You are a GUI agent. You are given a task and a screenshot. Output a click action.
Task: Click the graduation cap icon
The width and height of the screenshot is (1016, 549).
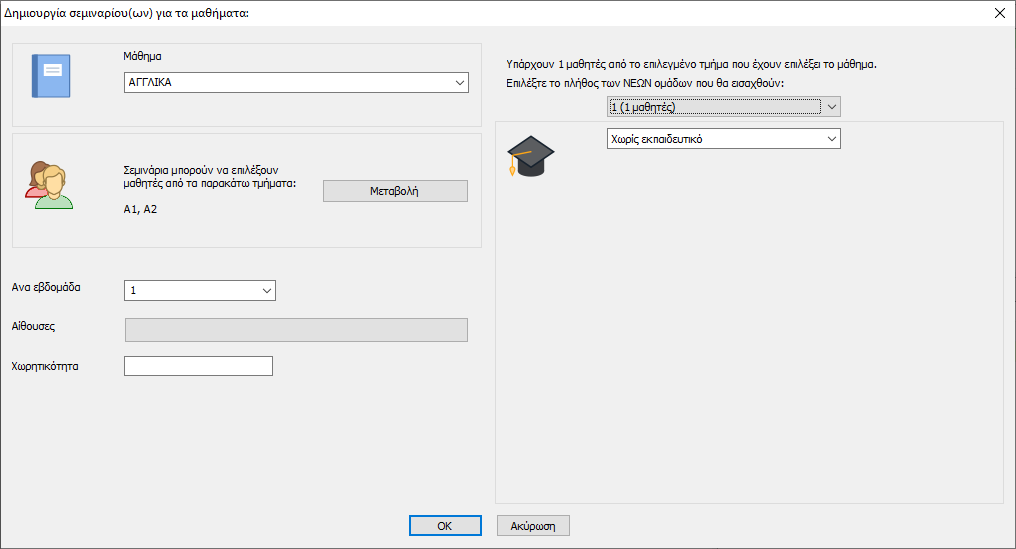click(x=530, y=157)
